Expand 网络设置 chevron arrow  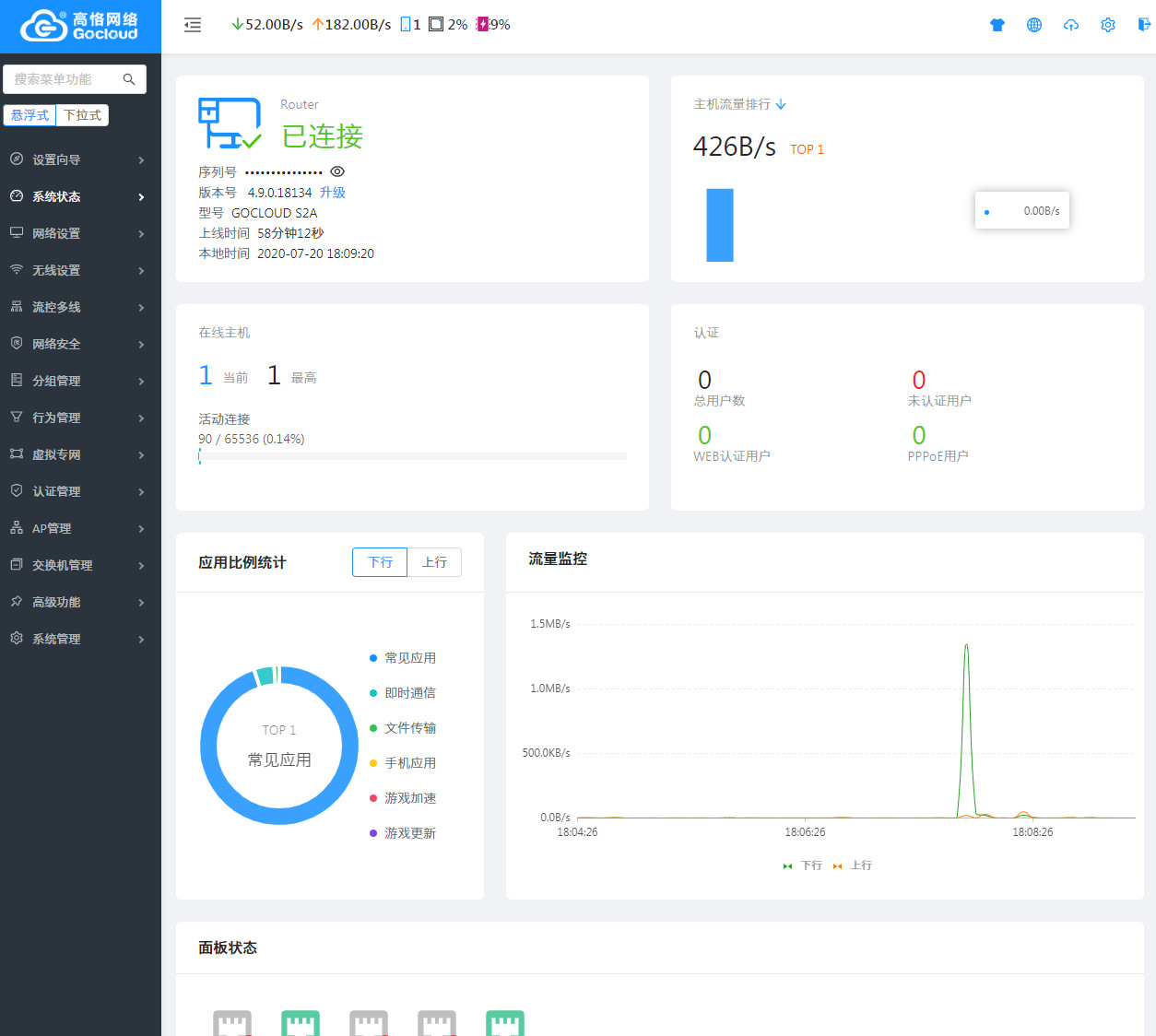[x=141, y=234]
